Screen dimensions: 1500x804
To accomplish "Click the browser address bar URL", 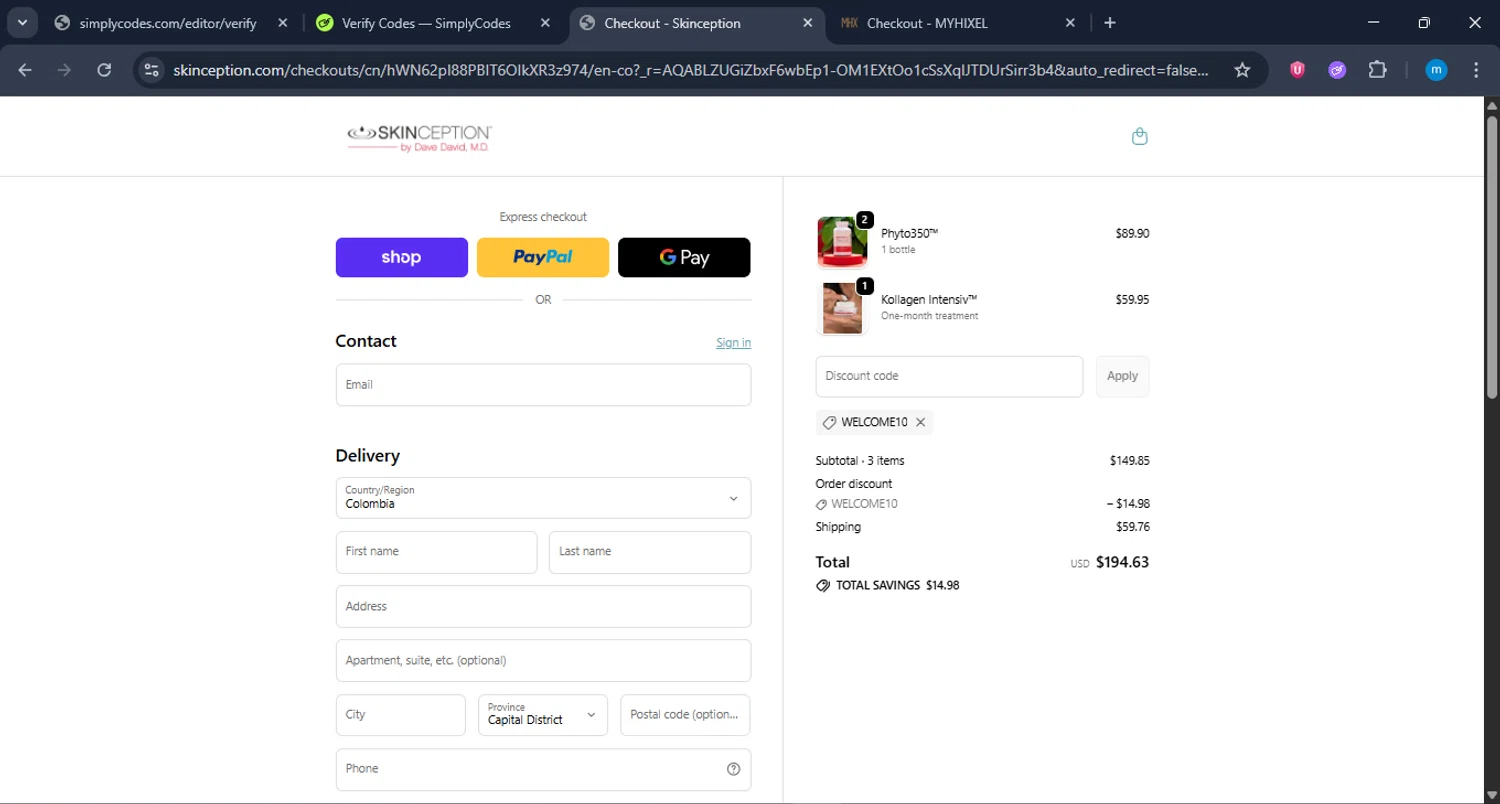I will tap(690, 70).
